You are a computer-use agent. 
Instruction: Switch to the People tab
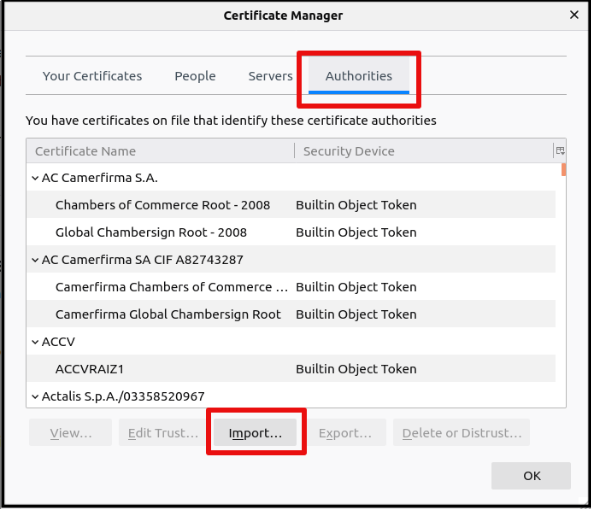[x=195, y=76]
